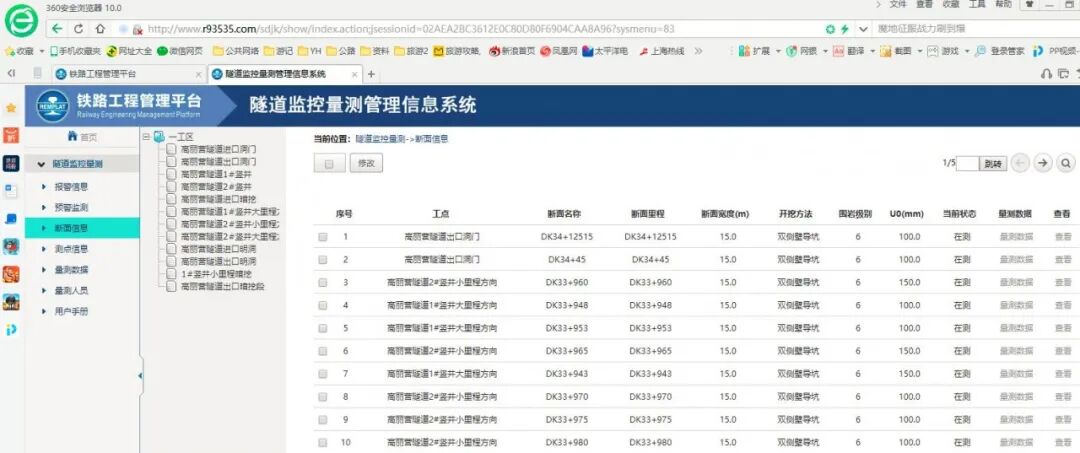Check the row 2 checkbox

(322, 260)
